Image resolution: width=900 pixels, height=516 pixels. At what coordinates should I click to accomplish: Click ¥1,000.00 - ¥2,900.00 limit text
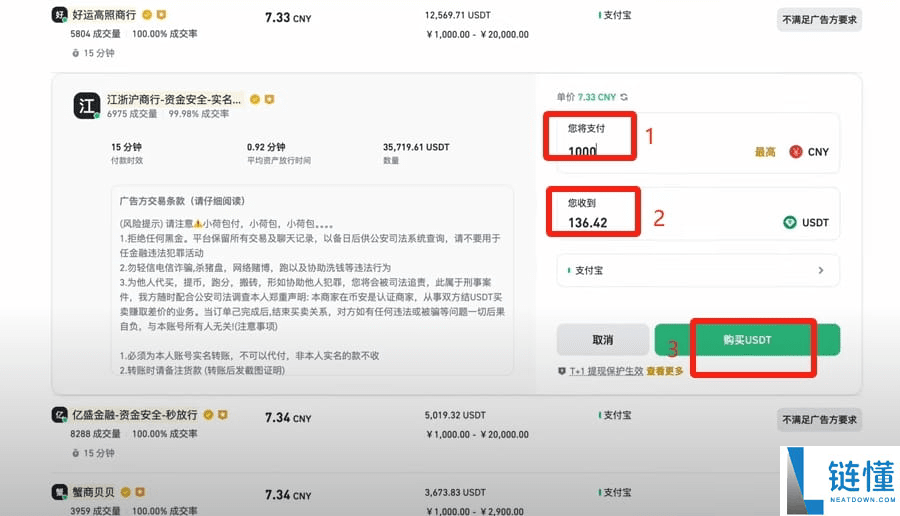click(x=475, y=511)
